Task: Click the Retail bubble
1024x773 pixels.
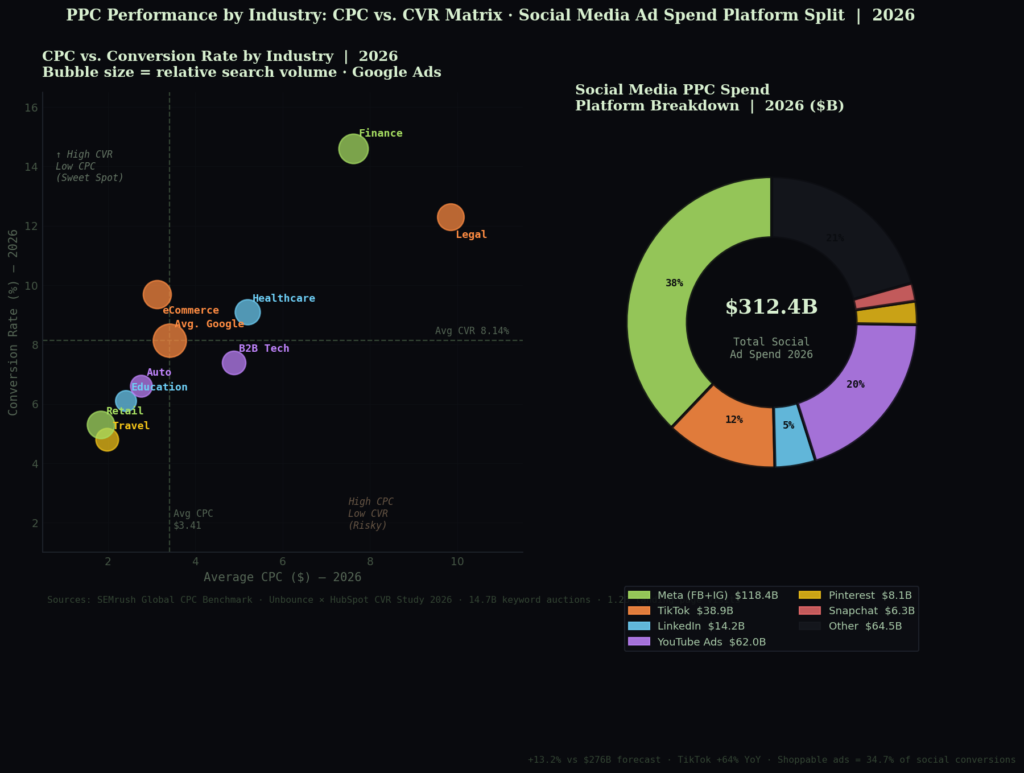Action: point(101,425)
